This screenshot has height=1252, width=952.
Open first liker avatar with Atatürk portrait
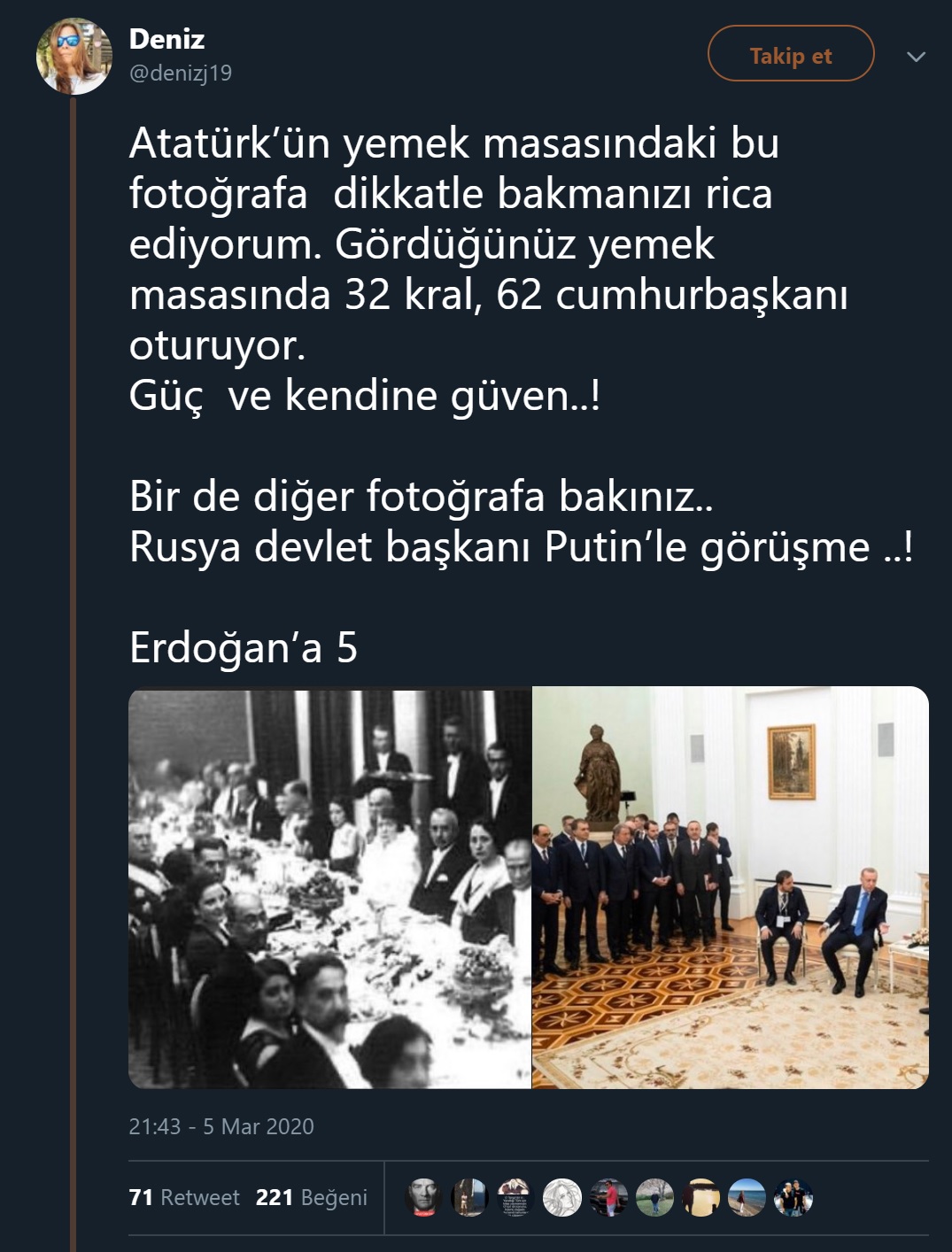[x=423, y=1198]
